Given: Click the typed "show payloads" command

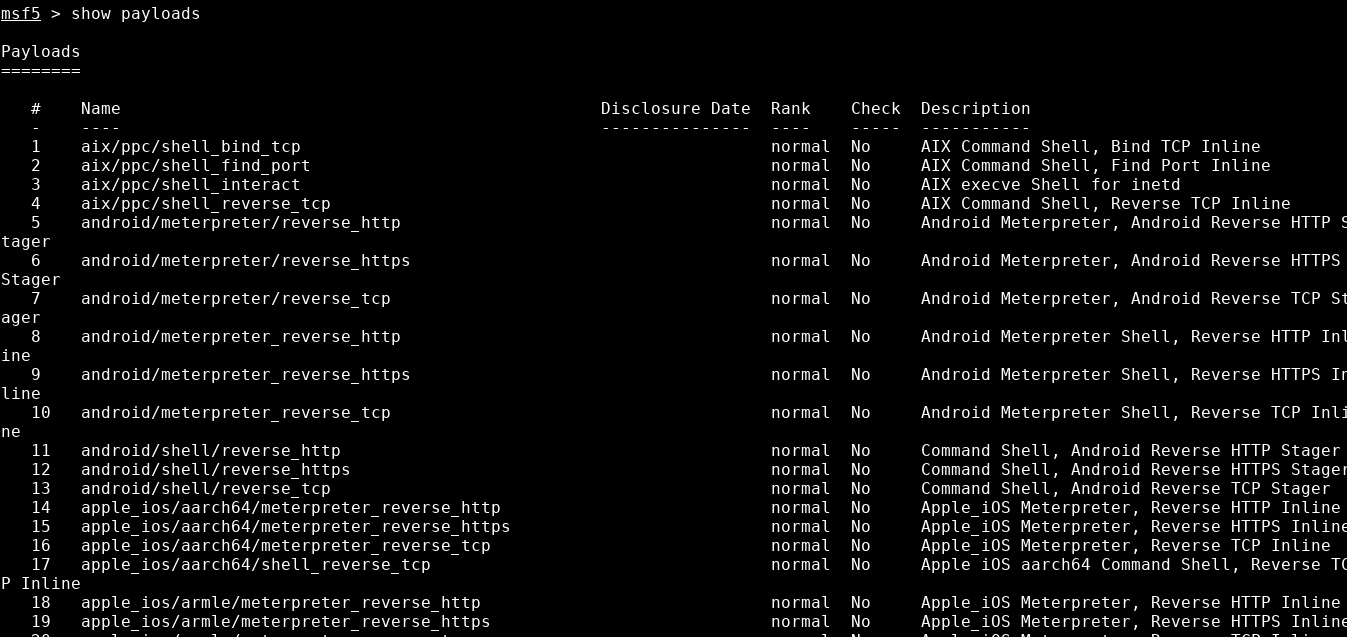Looking at the screenshot, I should 135,14.
